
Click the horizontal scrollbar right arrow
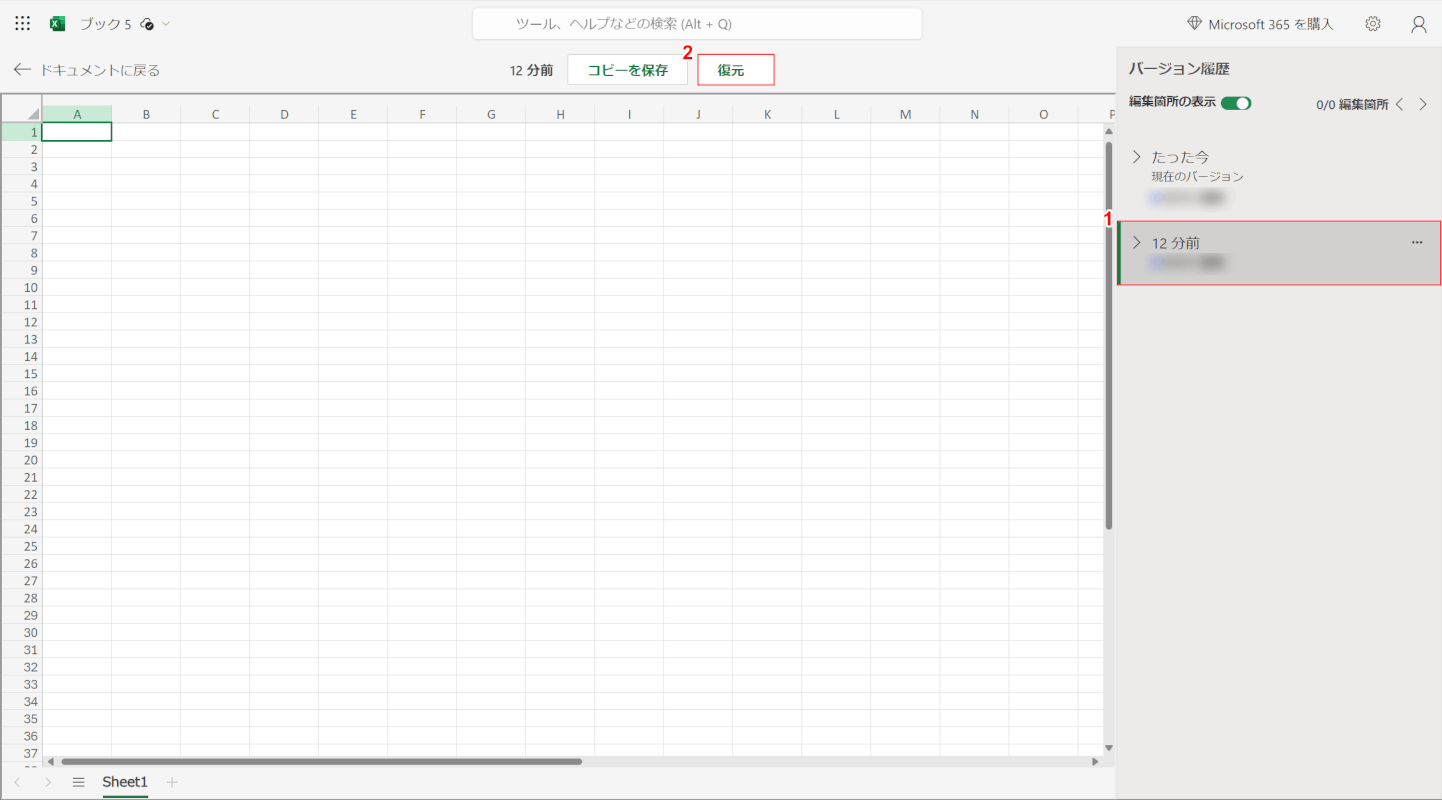1095,761
